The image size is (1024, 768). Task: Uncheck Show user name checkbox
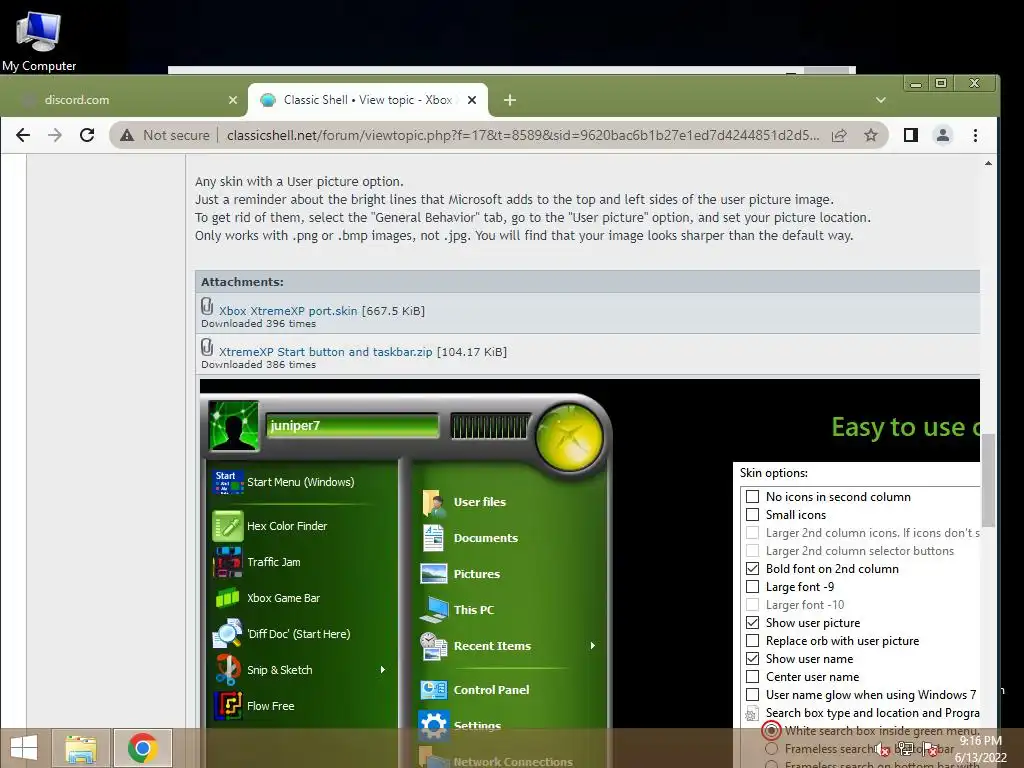752,659
